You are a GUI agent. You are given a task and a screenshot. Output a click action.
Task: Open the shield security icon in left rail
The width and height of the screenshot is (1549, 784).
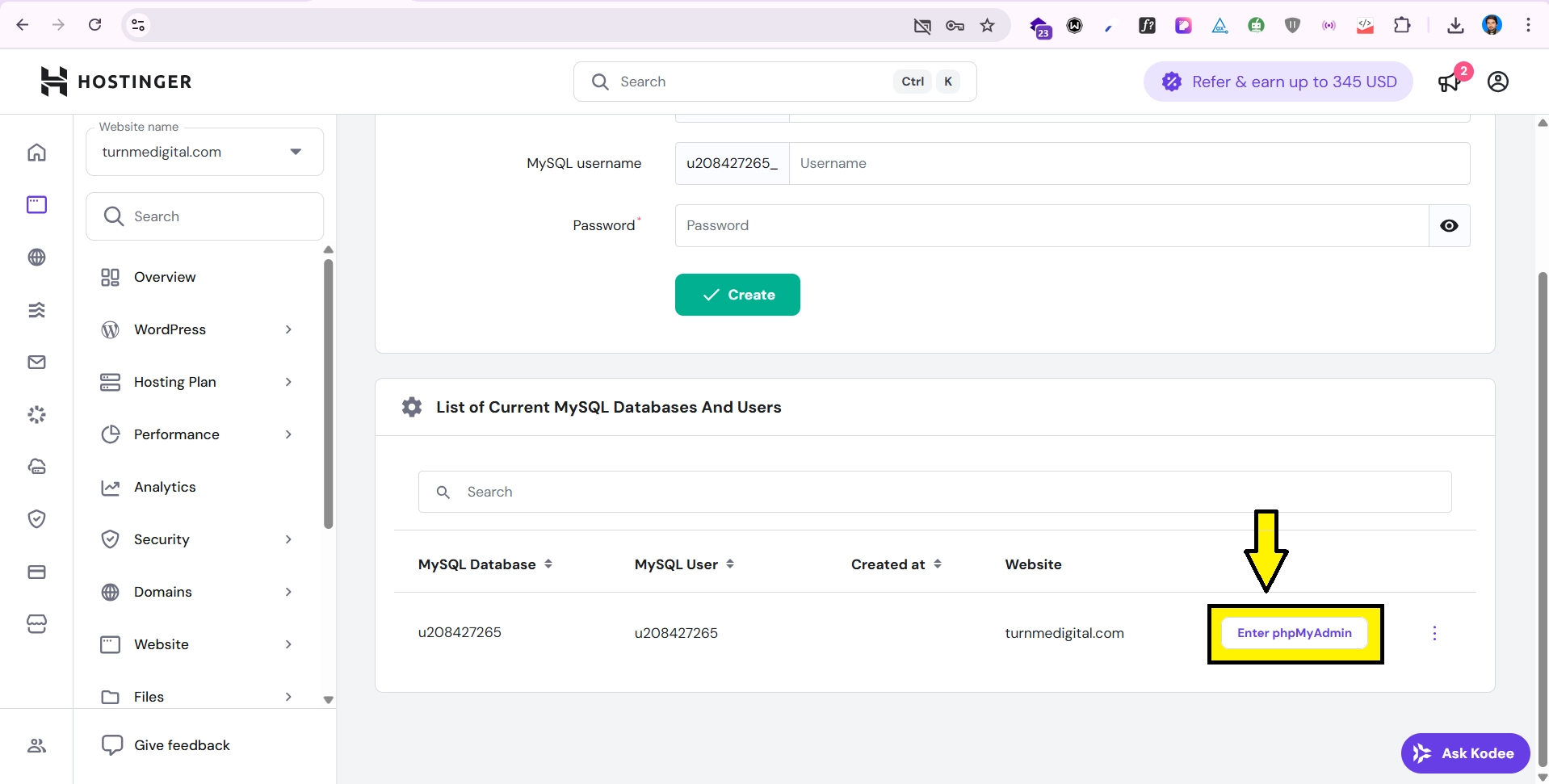[x=36, y=519]
